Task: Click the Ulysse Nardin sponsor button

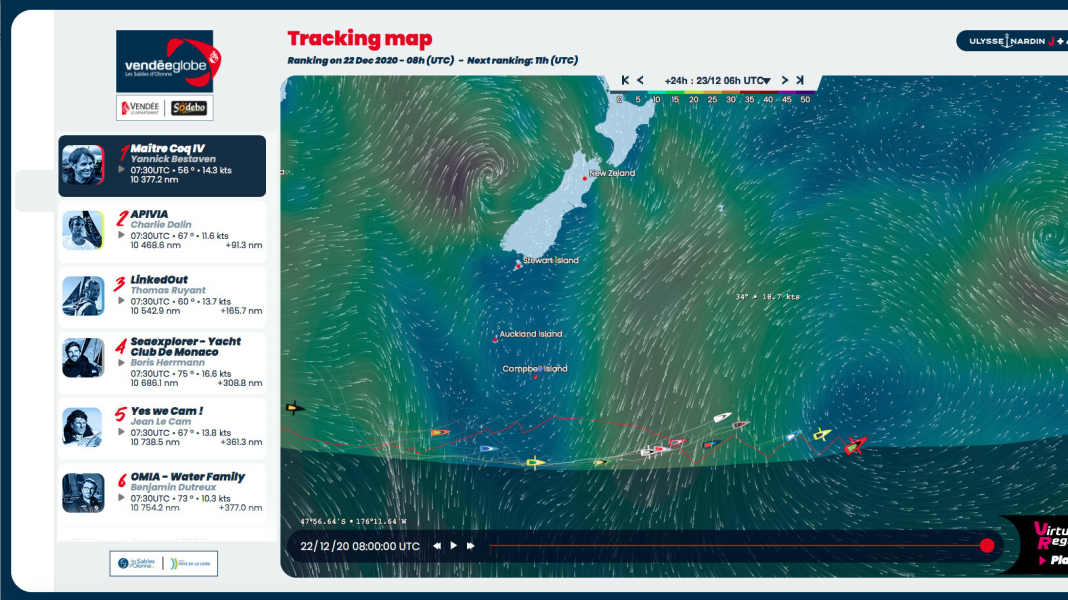Action: click(1012, 42)
